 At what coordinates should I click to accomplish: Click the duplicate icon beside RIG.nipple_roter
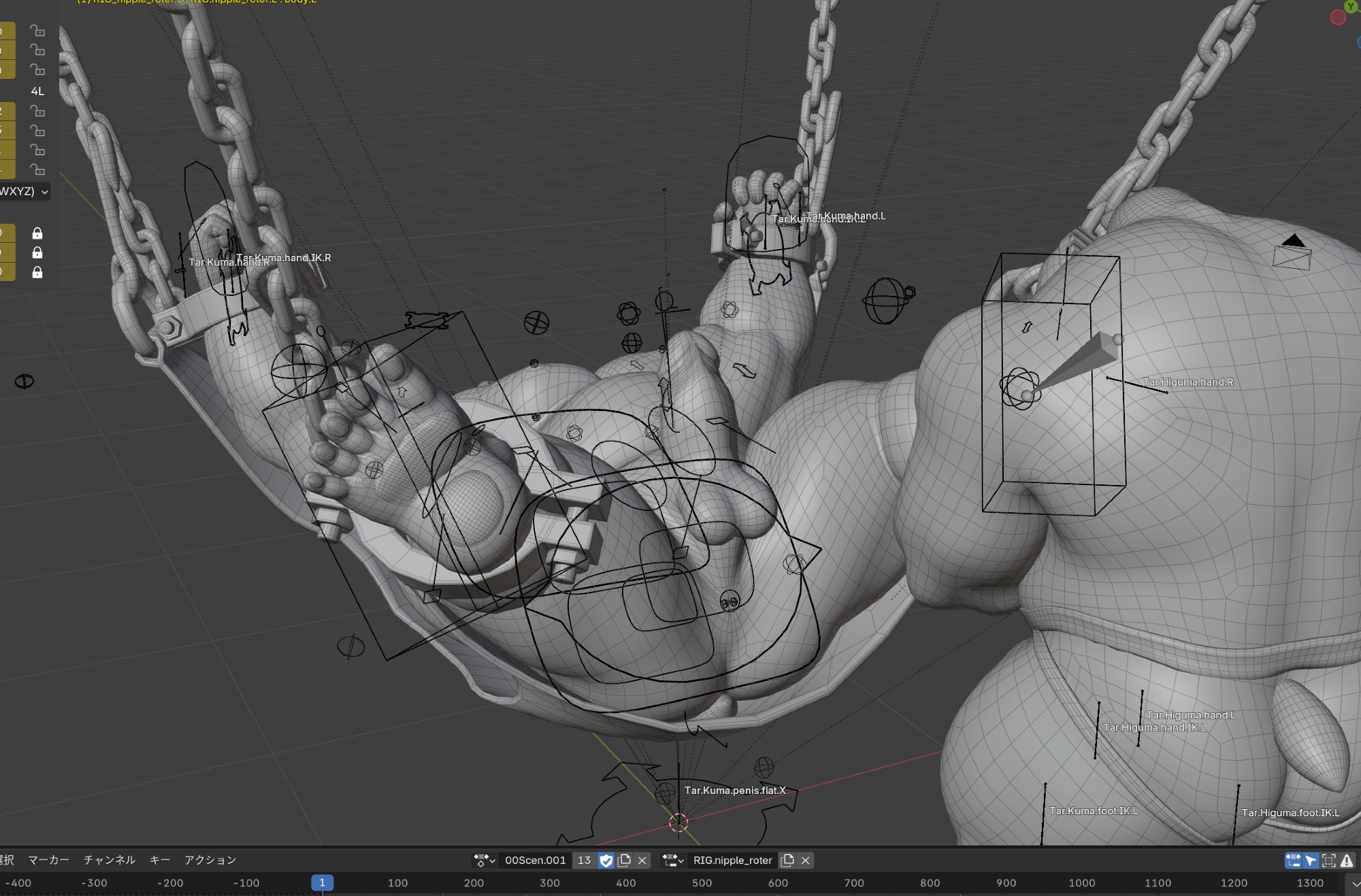(x=787, y=861)
